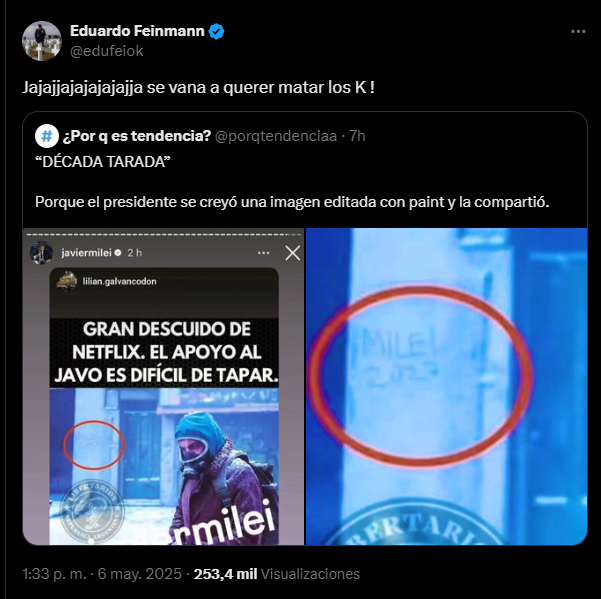Viewport: 601px width, 599px height.
Task: Click the X close icon in the story
Action: tap(293, 253)
